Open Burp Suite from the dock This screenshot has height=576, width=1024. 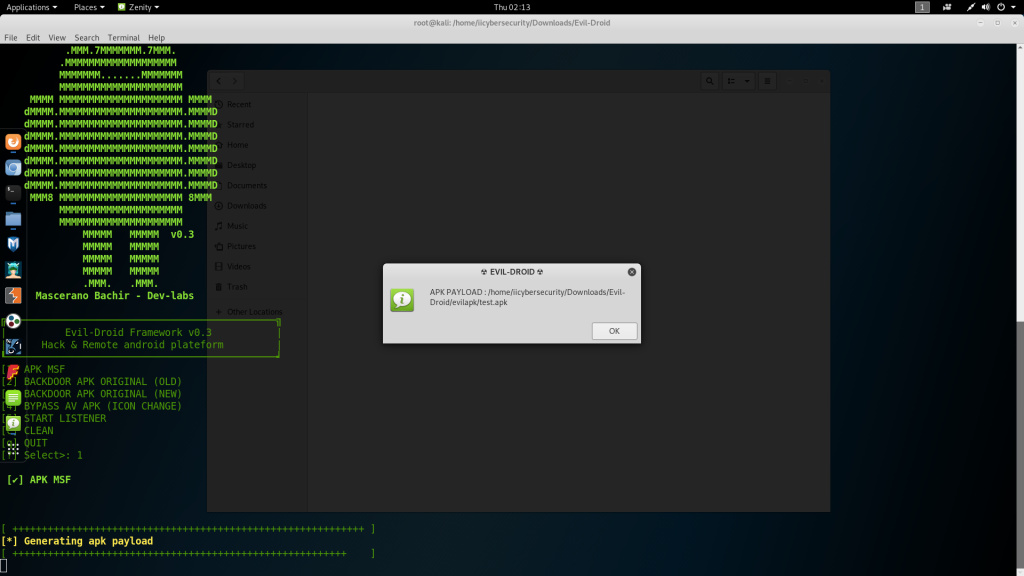[13, 295]
